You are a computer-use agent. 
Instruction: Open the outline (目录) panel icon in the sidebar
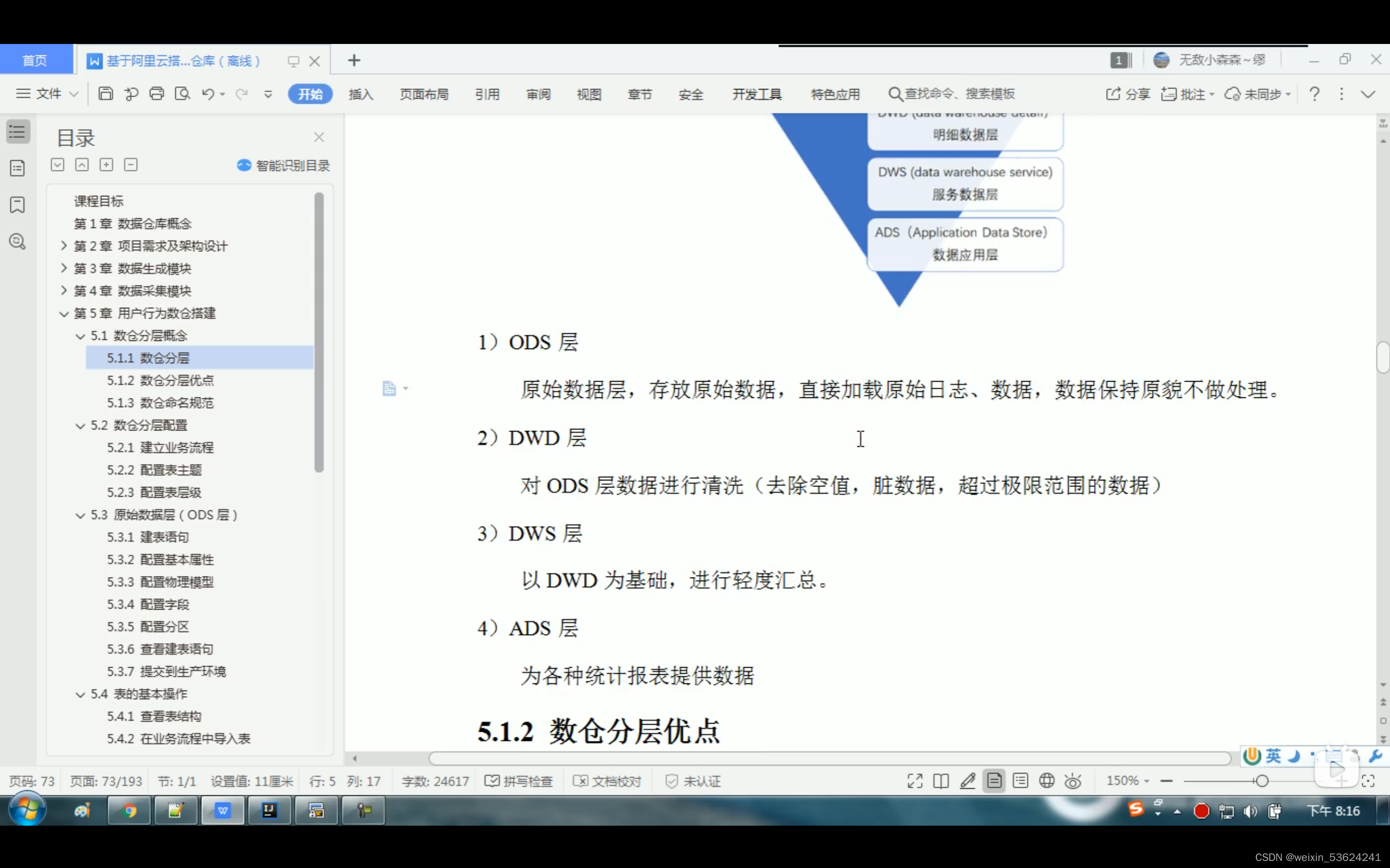pos(18,131)
